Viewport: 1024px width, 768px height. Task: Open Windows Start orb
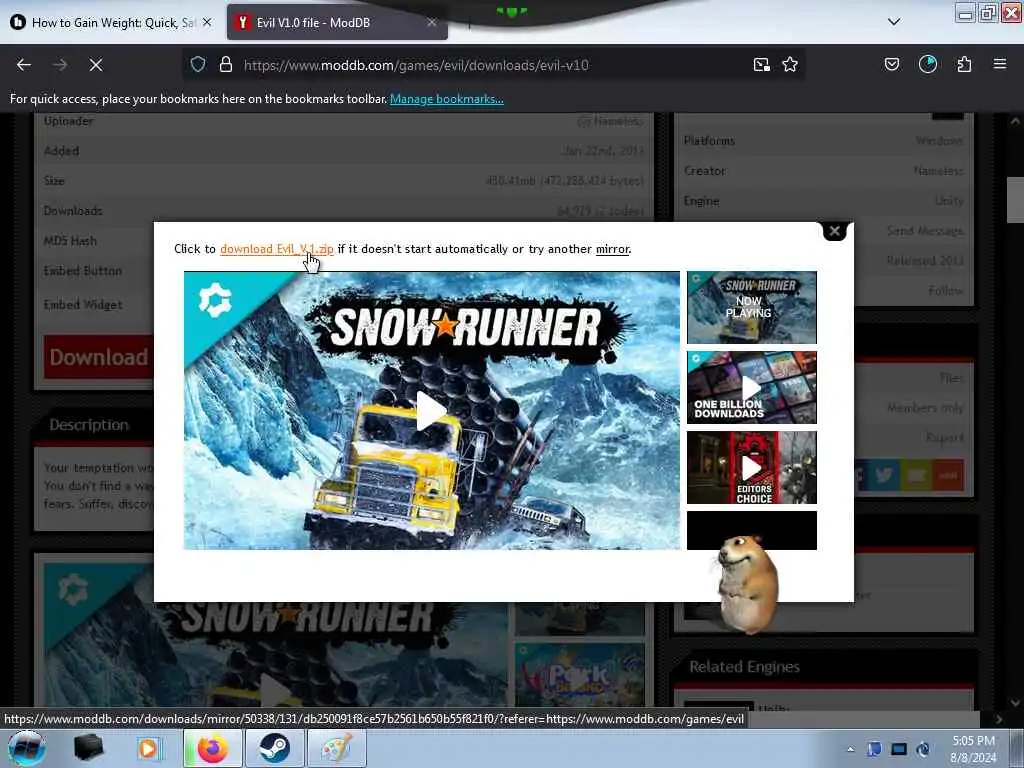pos(26,748)
